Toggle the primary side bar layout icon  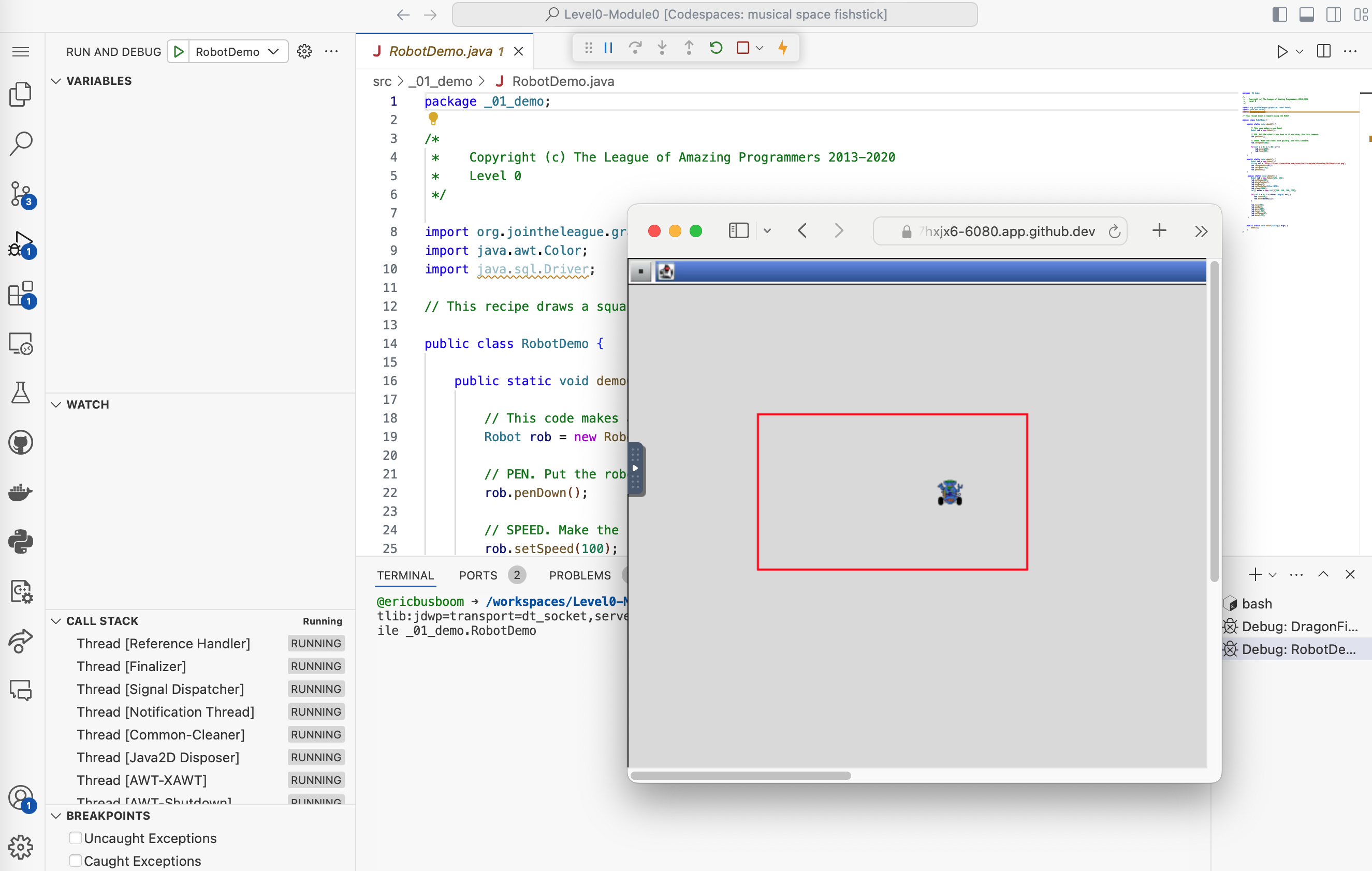[1280, 15]
